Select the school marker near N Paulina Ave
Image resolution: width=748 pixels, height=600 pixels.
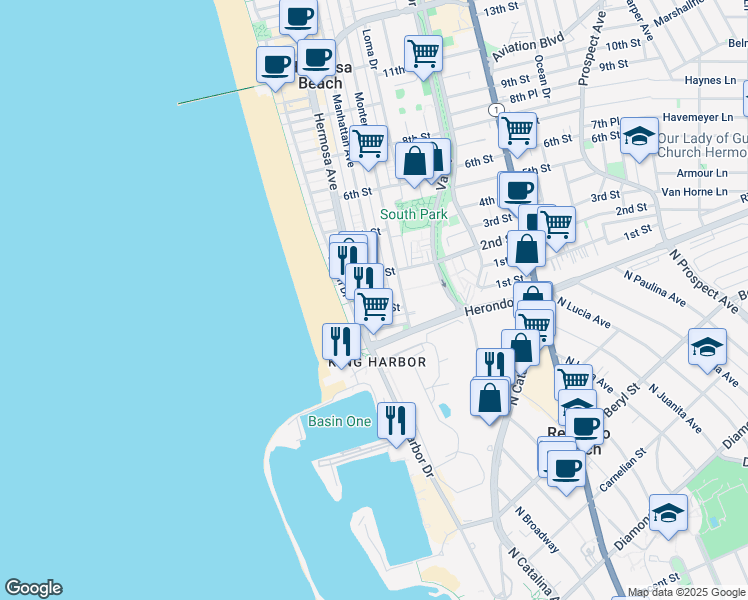point(707,348)
